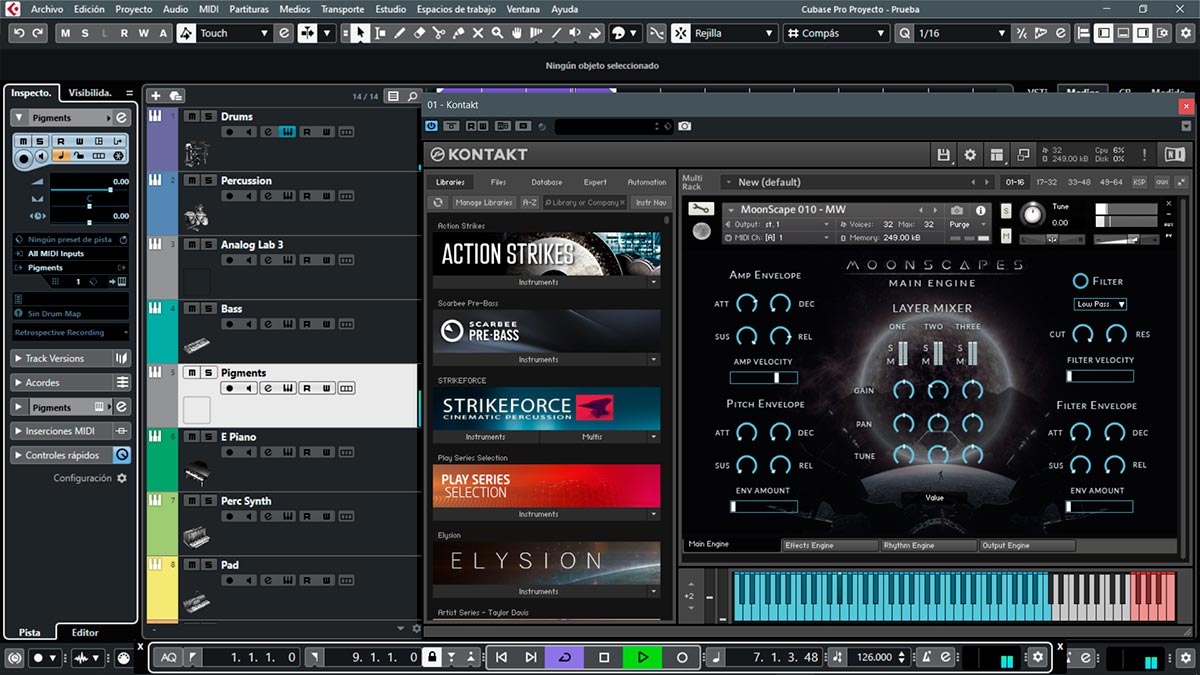Switch to the Kontakt Files tab
This screenshot has width=1200, height=675.
(498, 182)
